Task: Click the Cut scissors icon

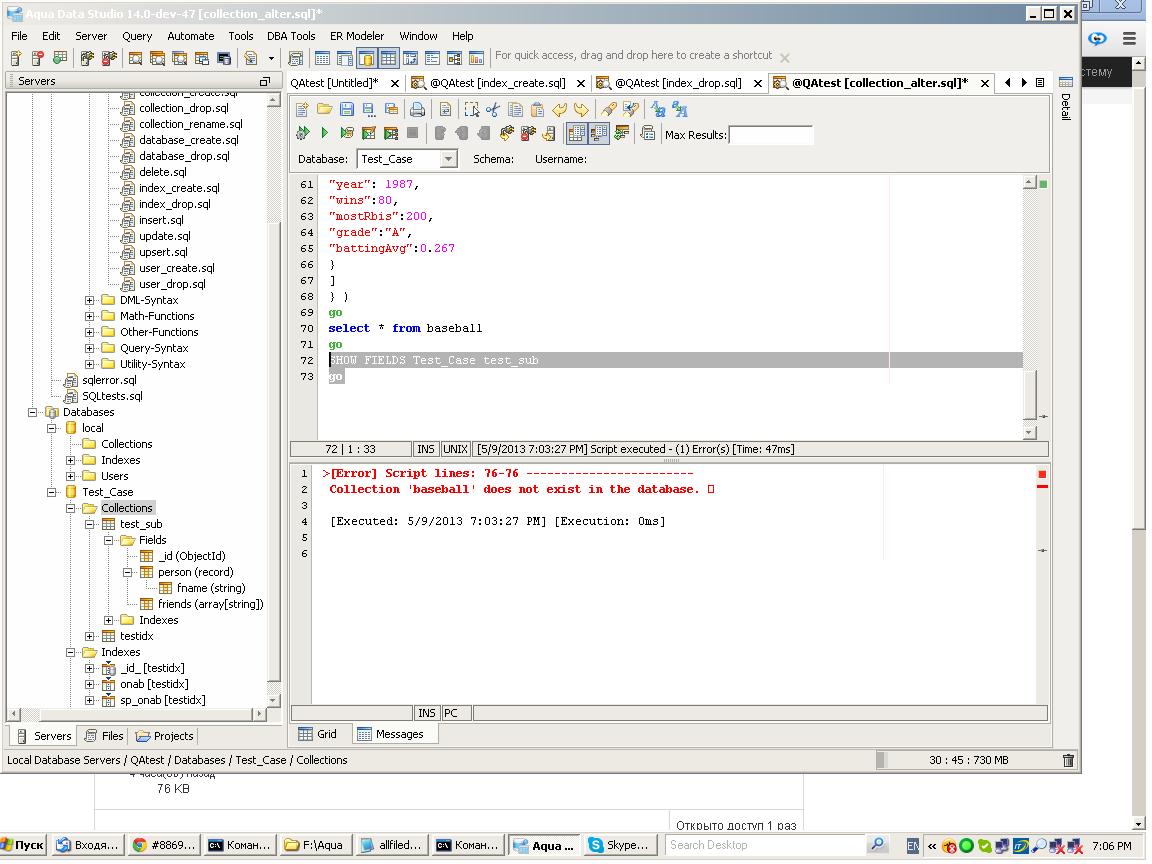Action: click(492, 110)
